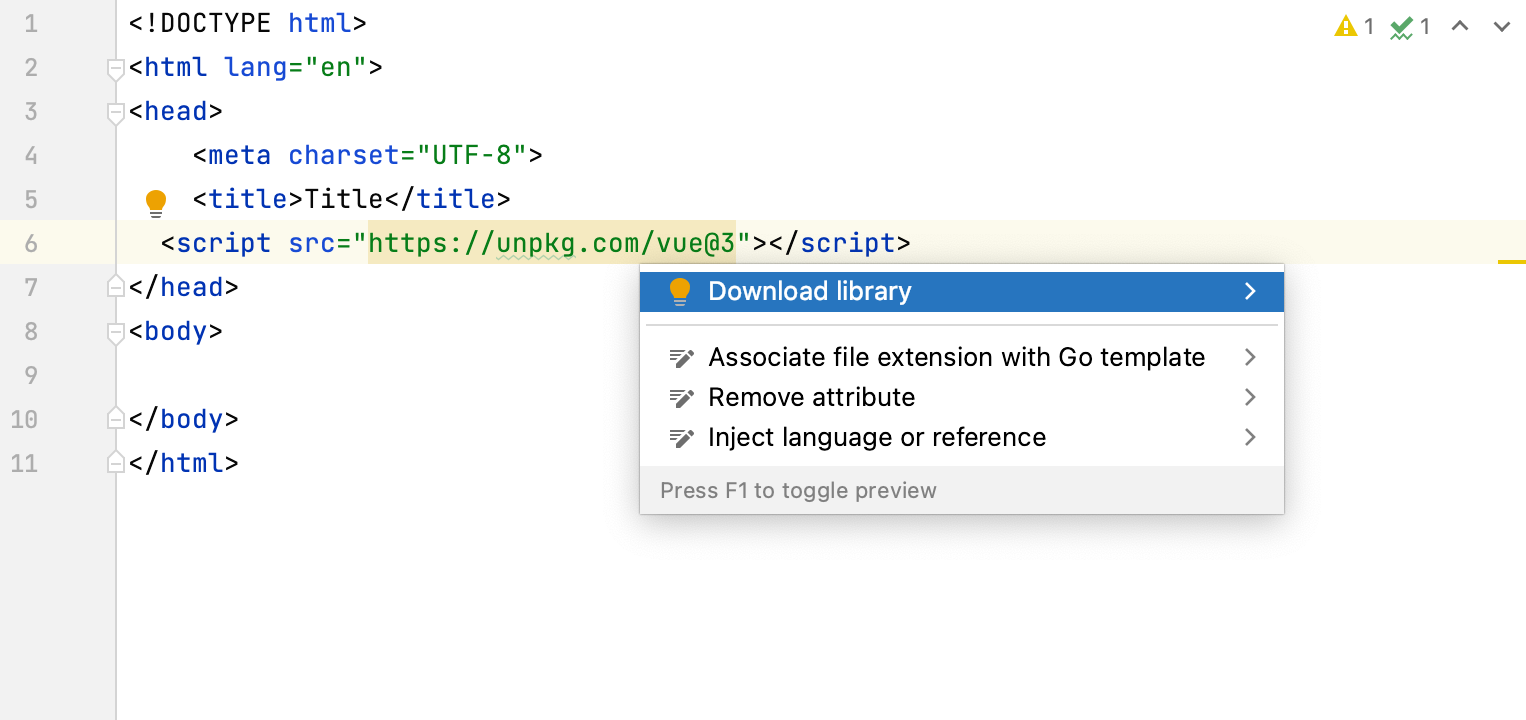The width and height of the screenshot is (1526, 720).
Task: Click the green checkmark inspections status icon
Action: coord(1402,26)
